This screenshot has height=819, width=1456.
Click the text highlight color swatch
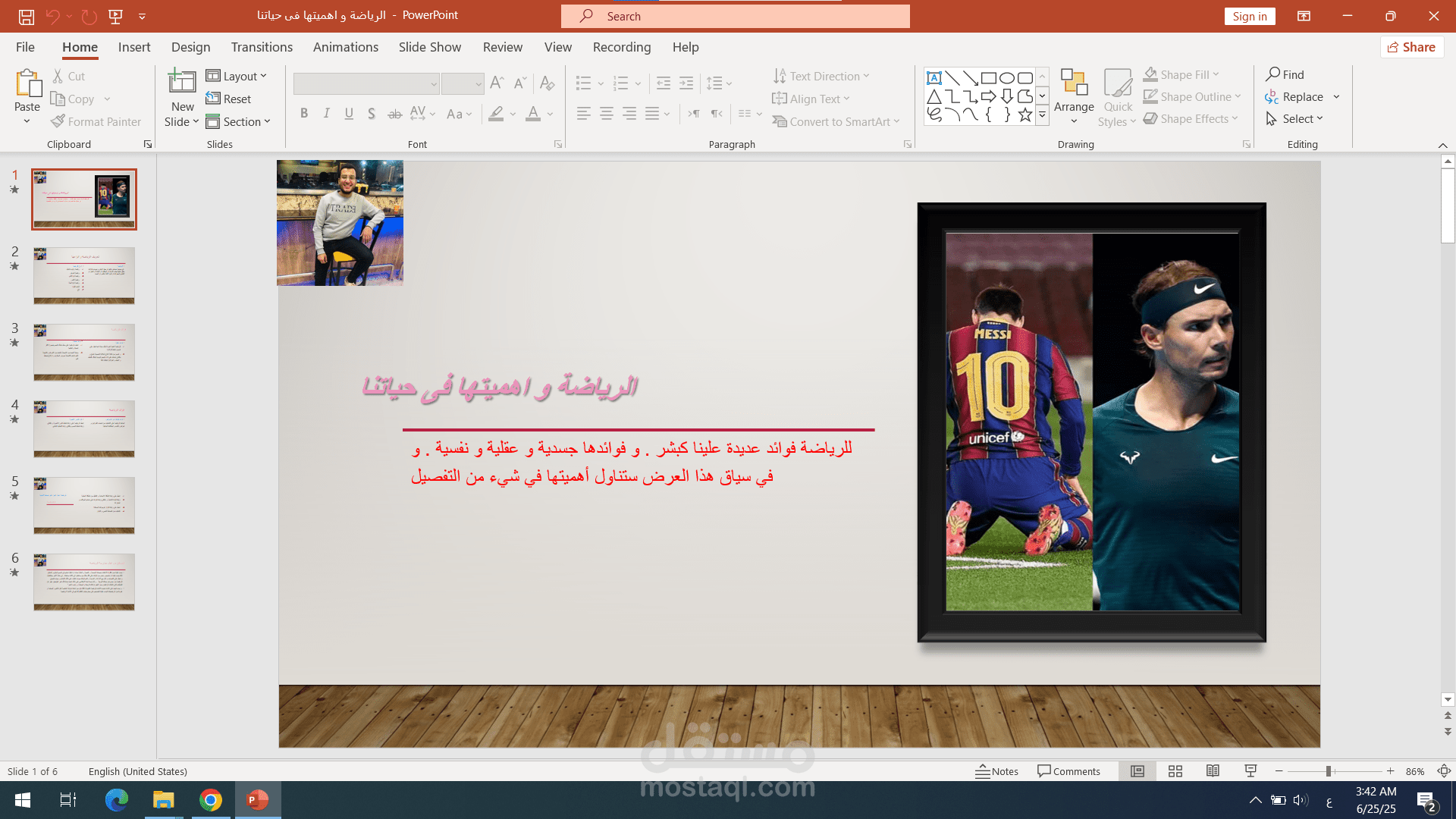(x=496, y=114)
